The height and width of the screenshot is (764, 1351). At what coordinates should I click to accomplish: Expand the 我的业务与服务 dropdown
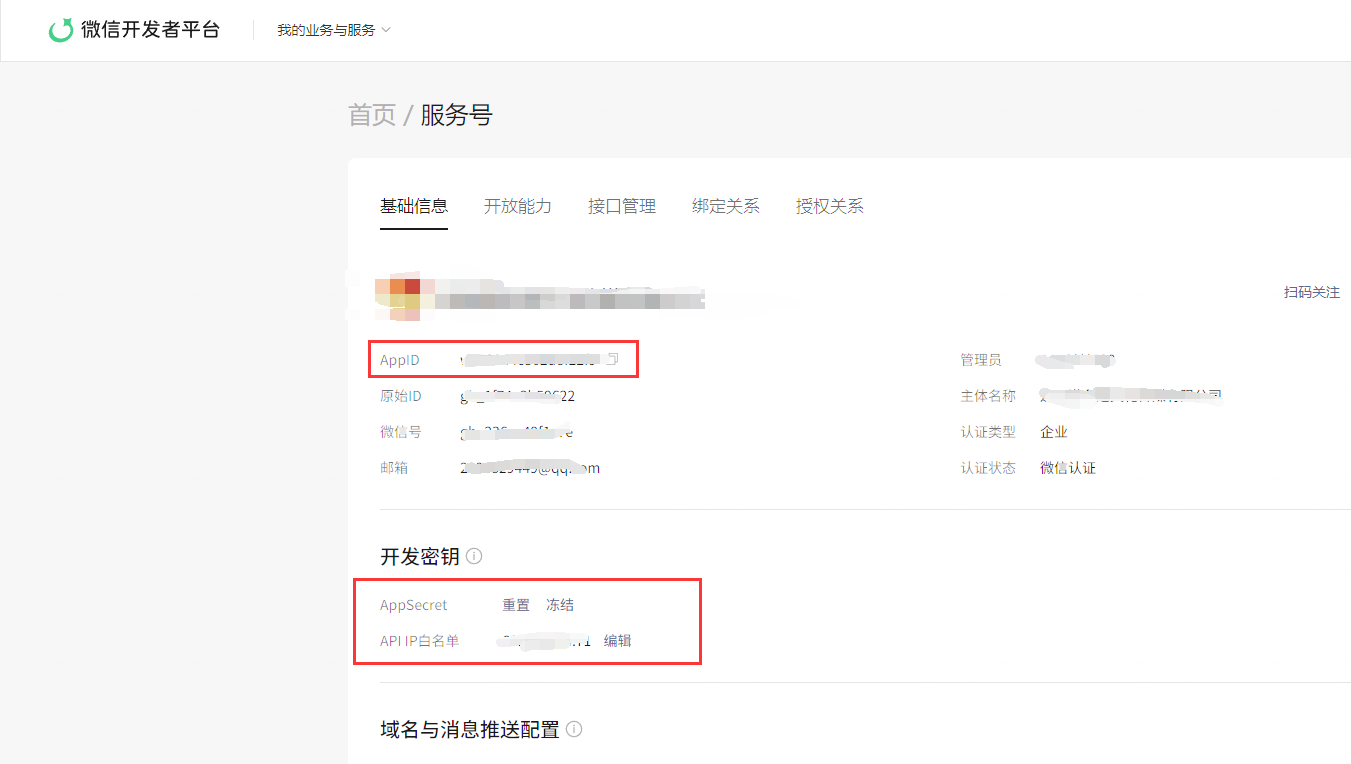point(334,30)
